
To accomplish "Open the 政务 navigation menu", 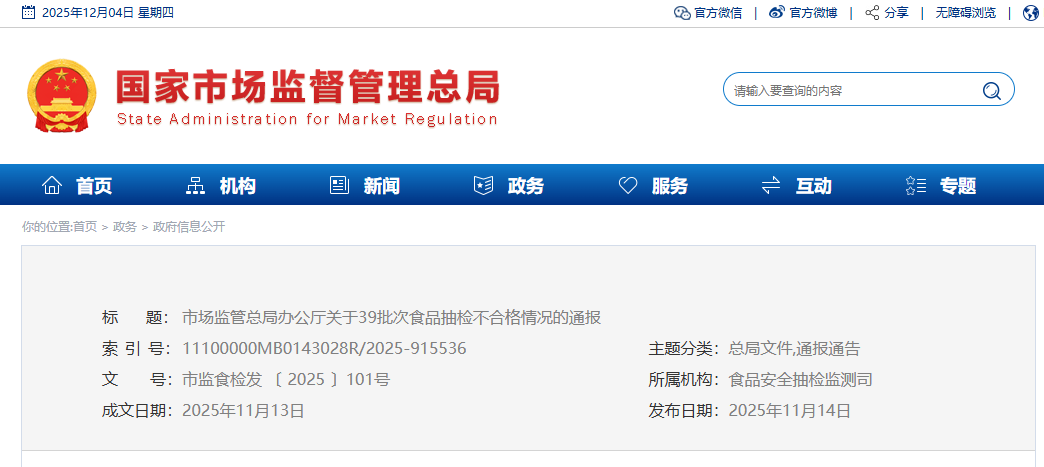I will pyautogui.click(x=526, y=185).
